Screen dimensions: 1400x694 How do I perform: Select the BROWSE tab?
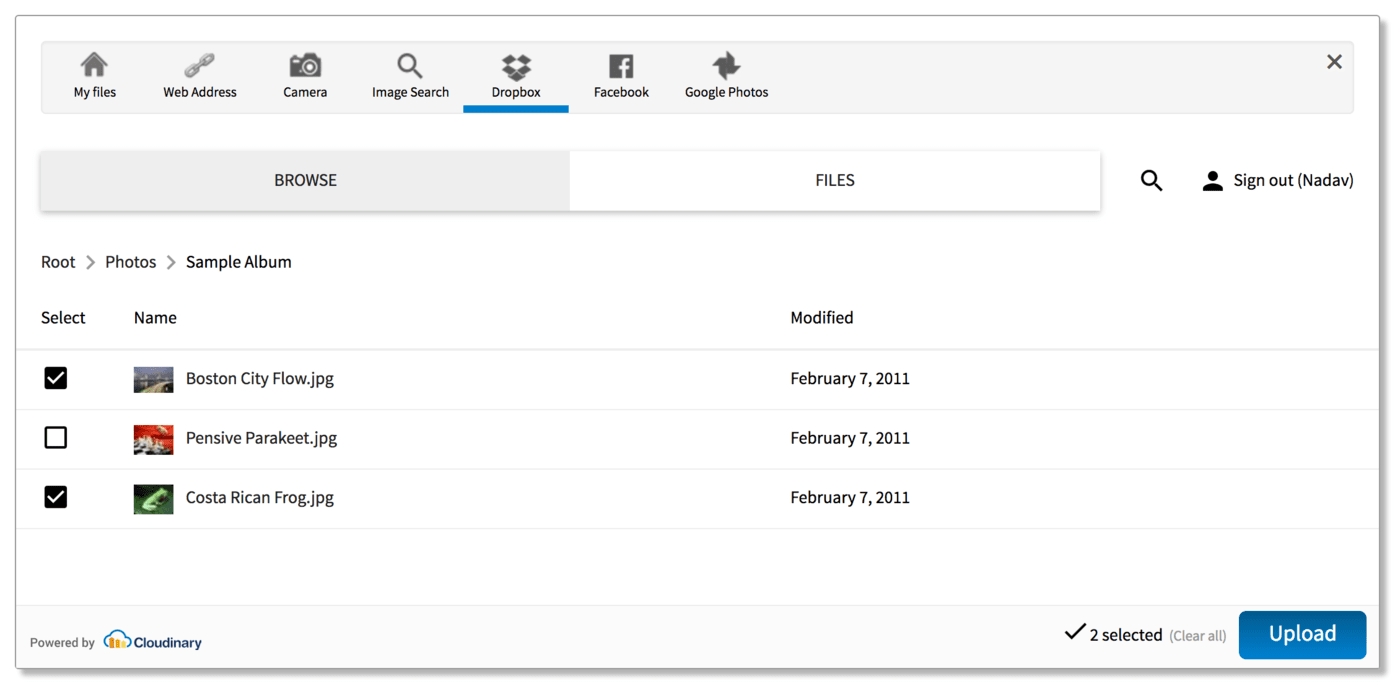[x=305, y=181]
